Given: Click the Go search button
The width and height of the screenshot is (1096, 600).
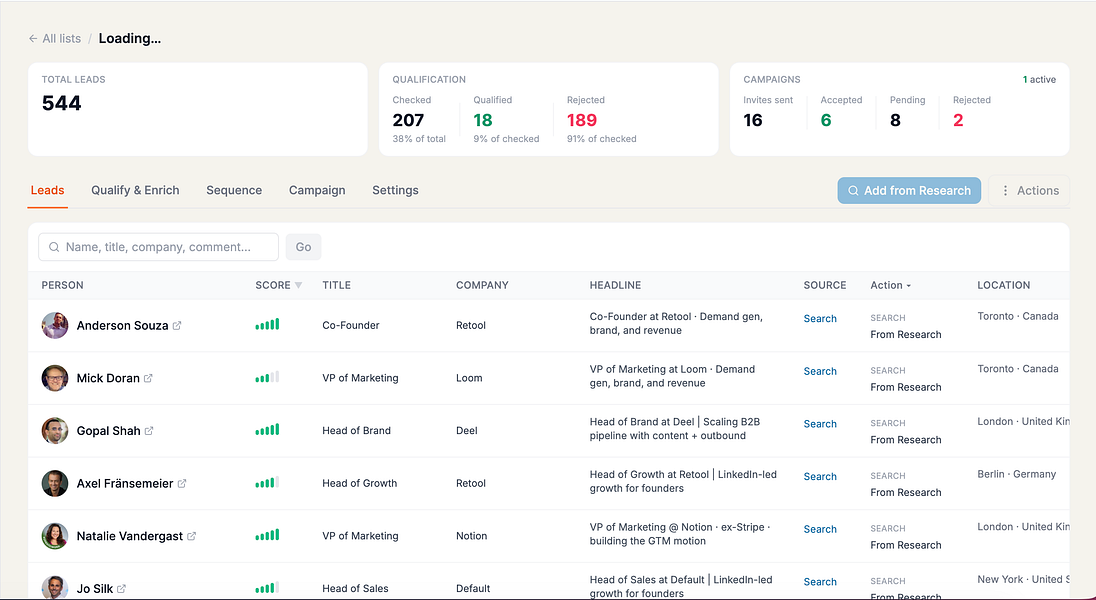Looking at the screenshot, I should tap(303, 247).
